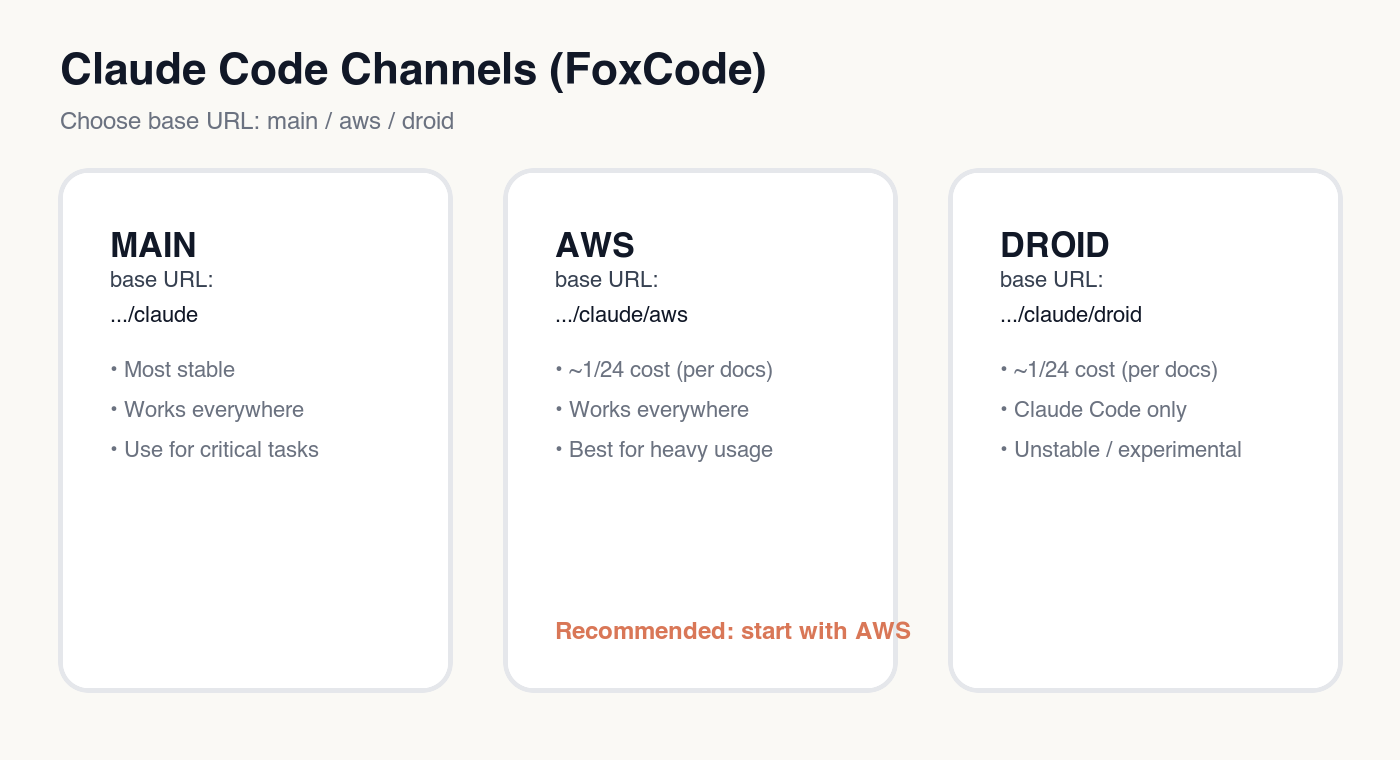This screenshot has height=760, width=1400.
Task: Click 'Works everywhere' in the MAIN card
Action: 213,410
